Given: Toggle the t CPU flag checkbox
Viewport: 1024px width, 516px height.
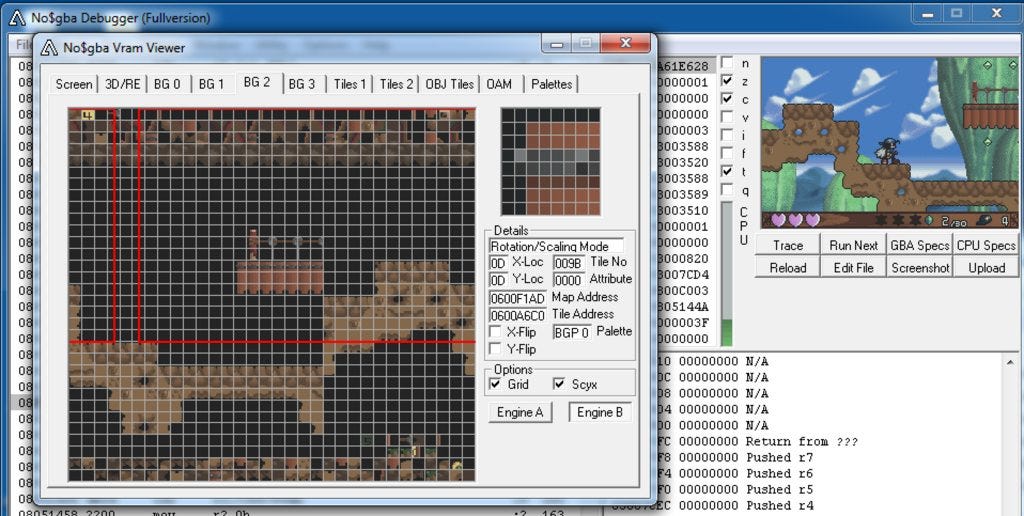Looking at the screenshot, I should [726, 171].
